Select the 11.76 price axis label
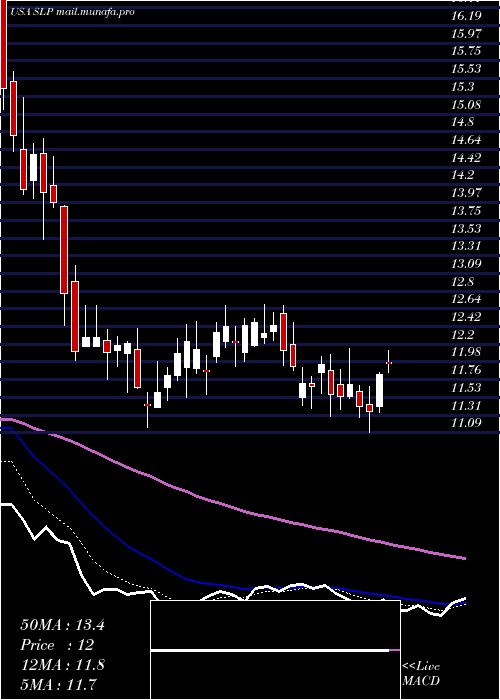The width and height of the screenshot is (500, 700). coord(466,370)
